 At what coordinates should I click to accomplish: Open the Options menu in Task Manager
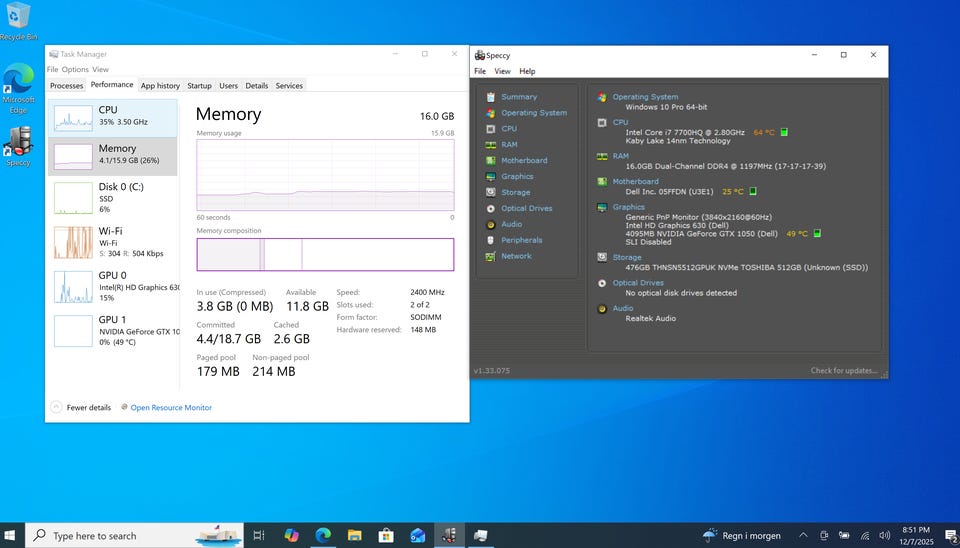point(75,70)
